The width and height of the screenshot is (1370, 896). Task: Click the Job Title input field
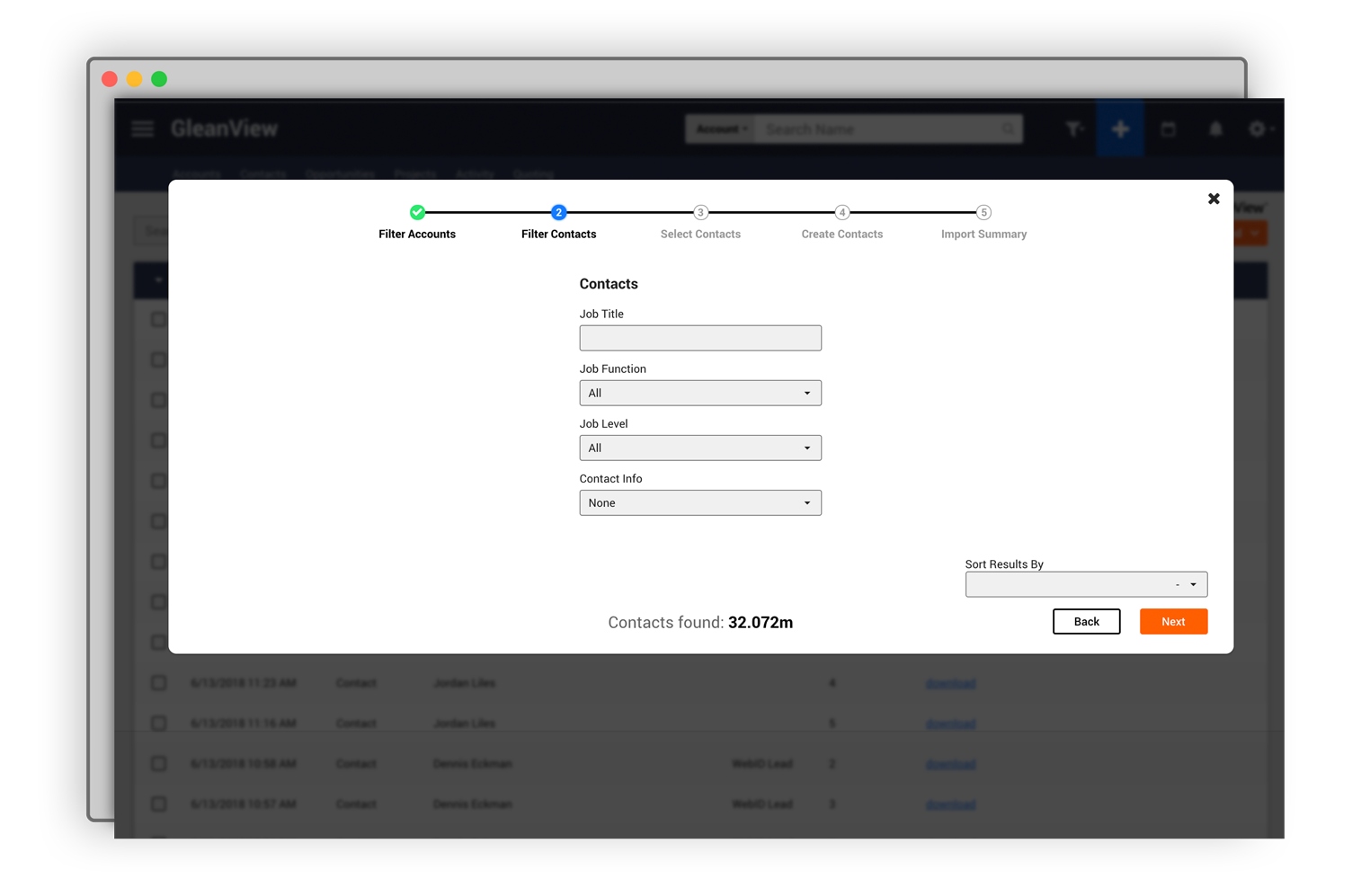click(x=700, y=338)
